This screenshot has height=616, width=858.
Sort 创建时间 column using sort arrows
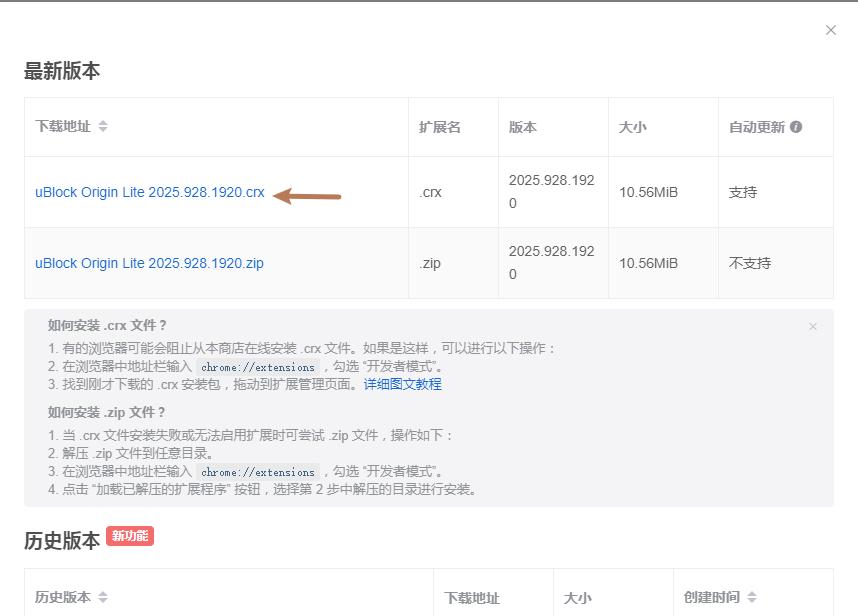click(752, 597)
